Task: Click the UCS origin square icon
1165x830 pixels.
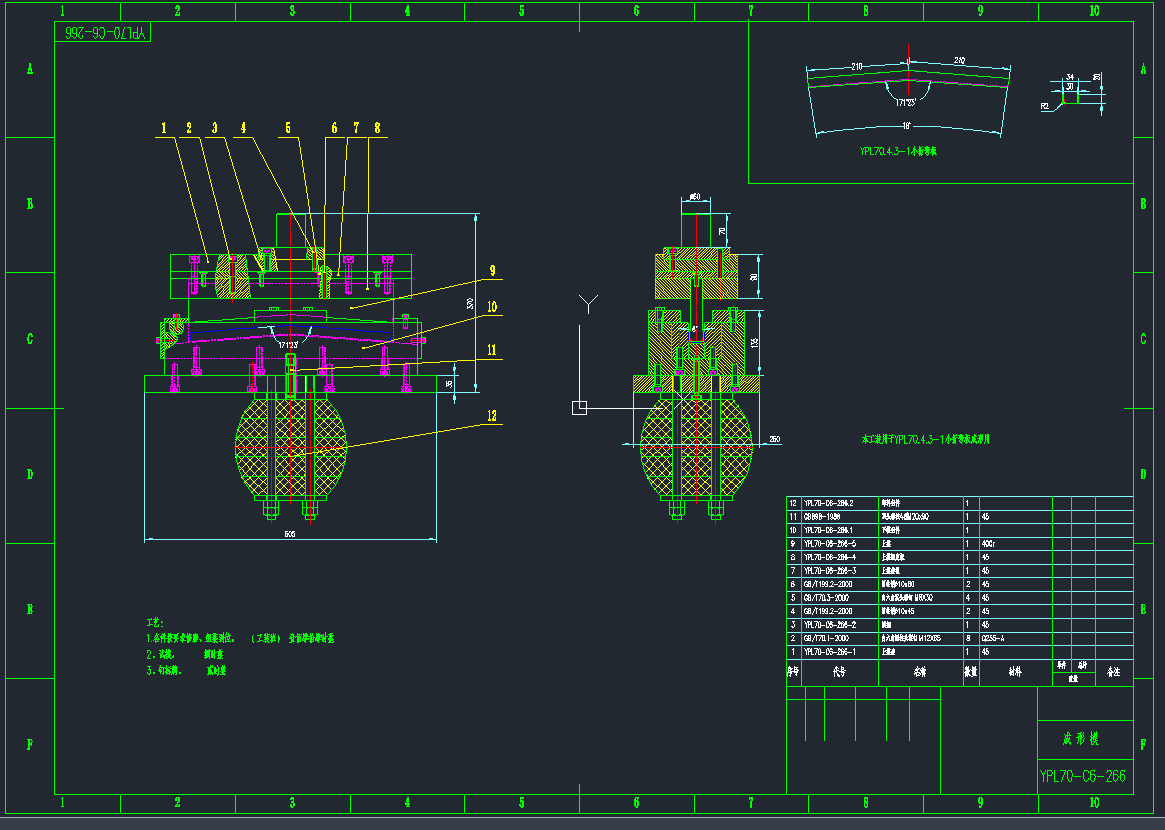Action: [578, 407]
